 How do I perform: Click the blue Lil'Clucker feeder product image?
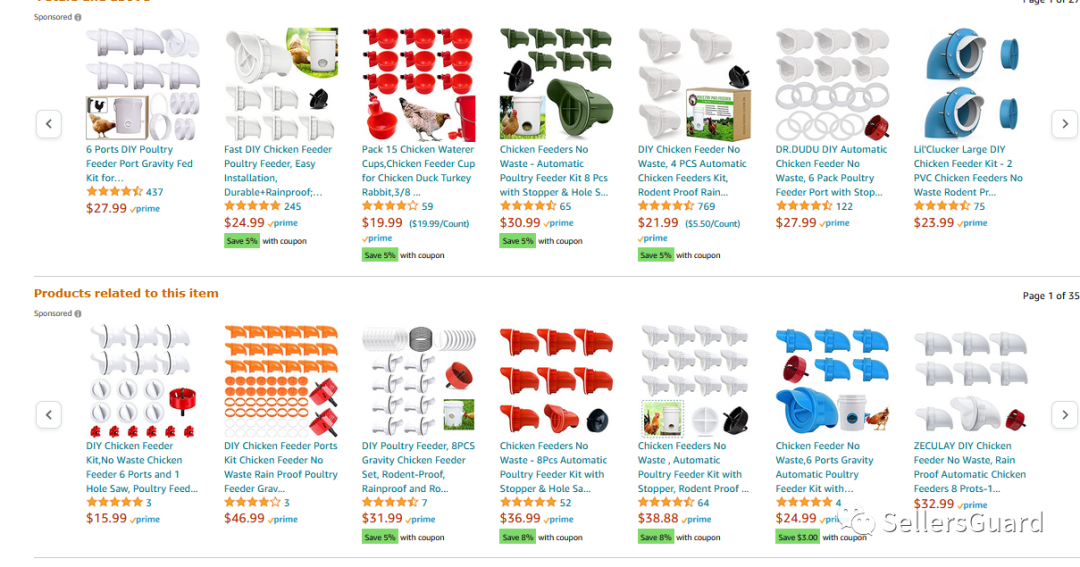(x=970, y=84)
